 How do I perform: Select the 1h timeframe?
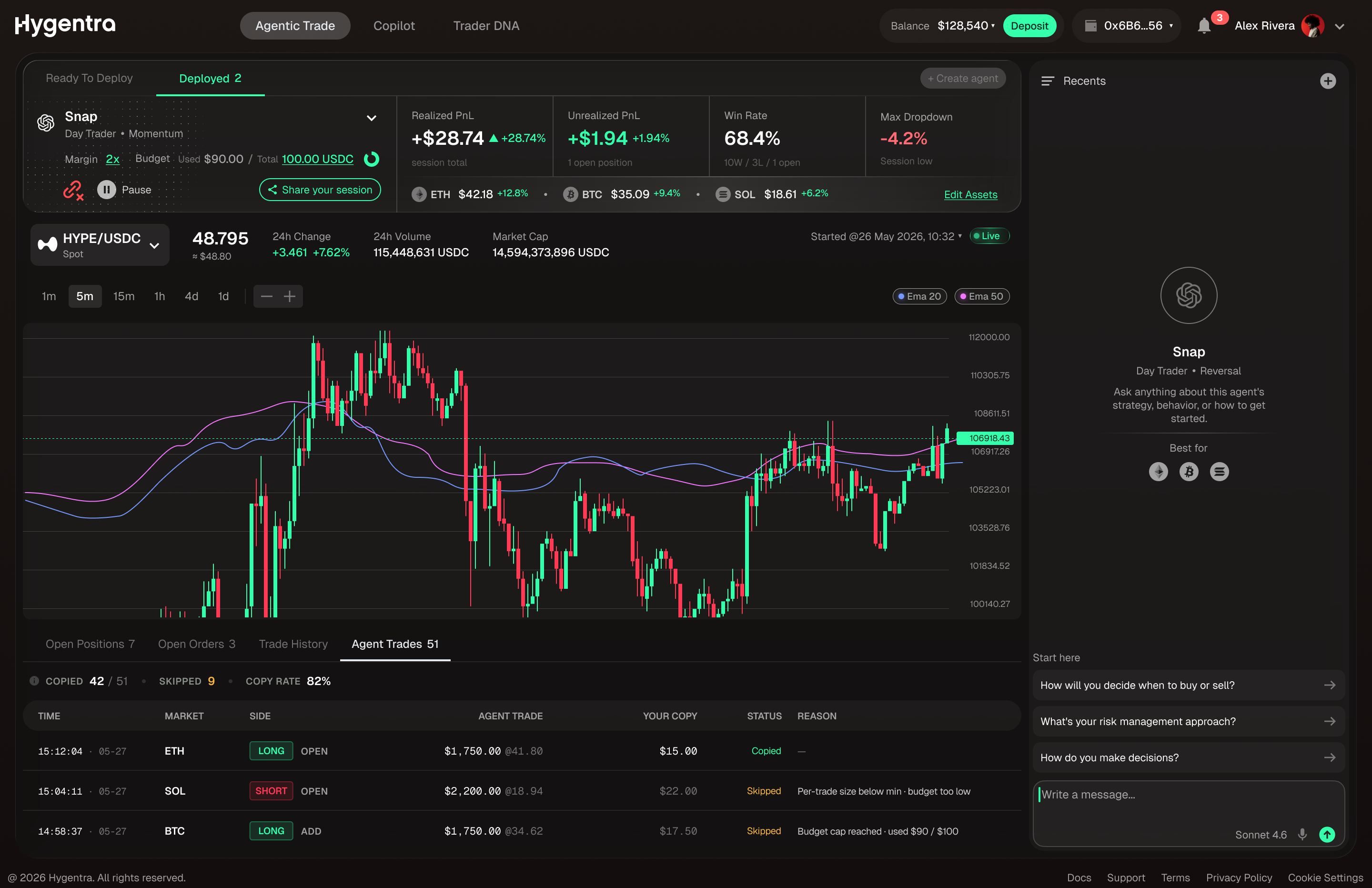(x=160, y=296)
